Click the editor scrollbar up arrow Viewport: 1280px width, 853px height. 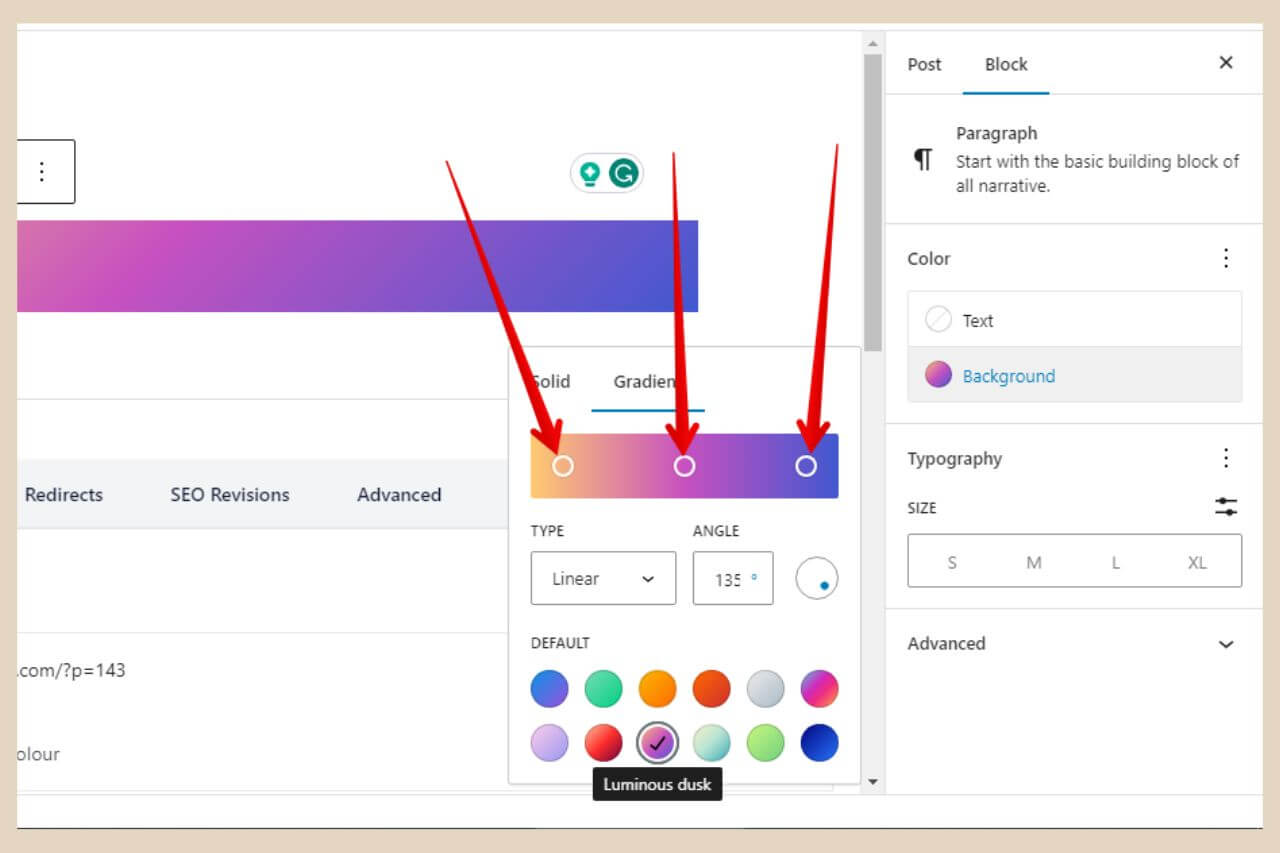point(873,44)
